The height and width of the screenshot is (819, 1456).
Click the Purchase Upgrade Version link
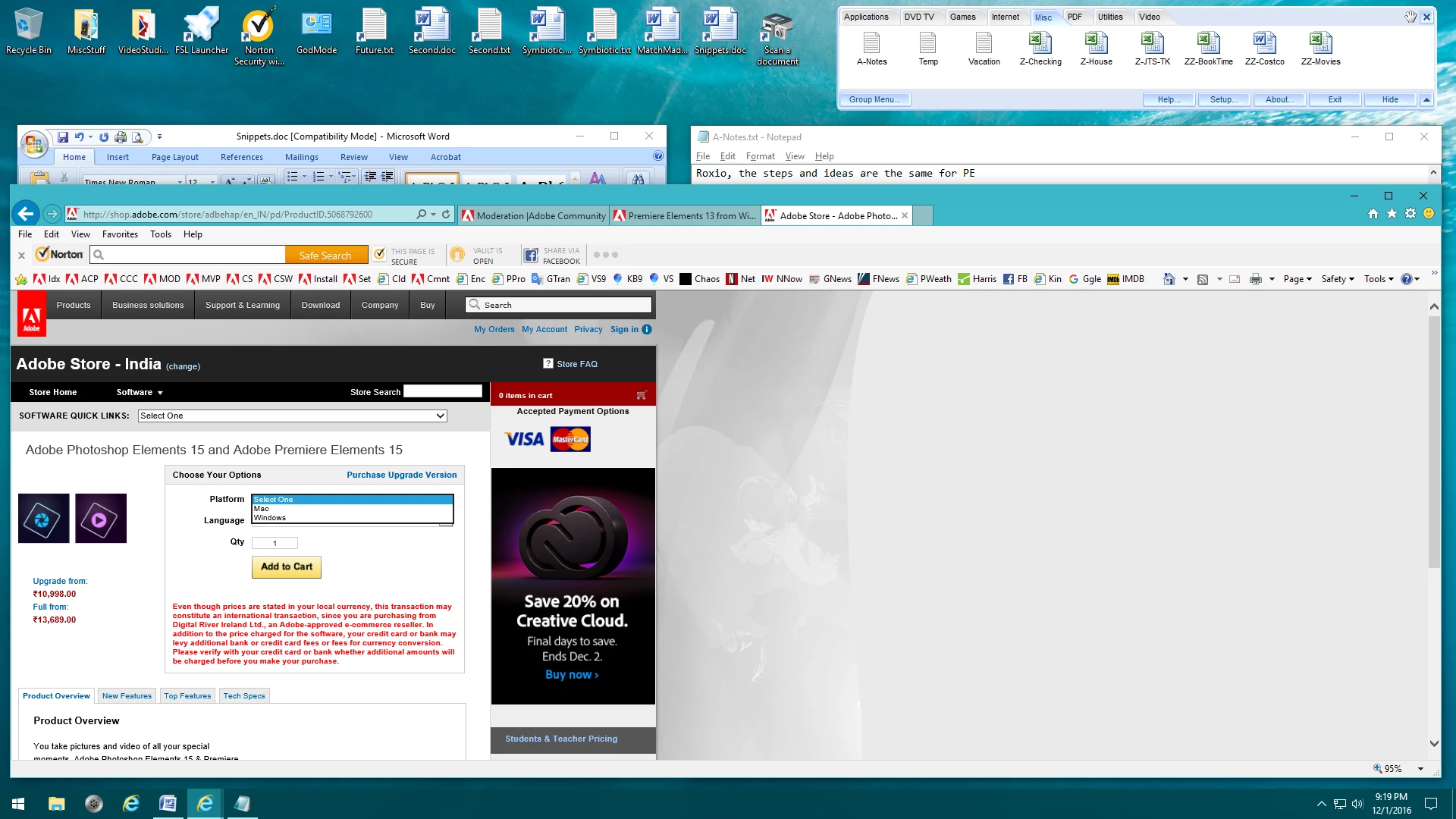pyautogui.click(x=401, y=475)
